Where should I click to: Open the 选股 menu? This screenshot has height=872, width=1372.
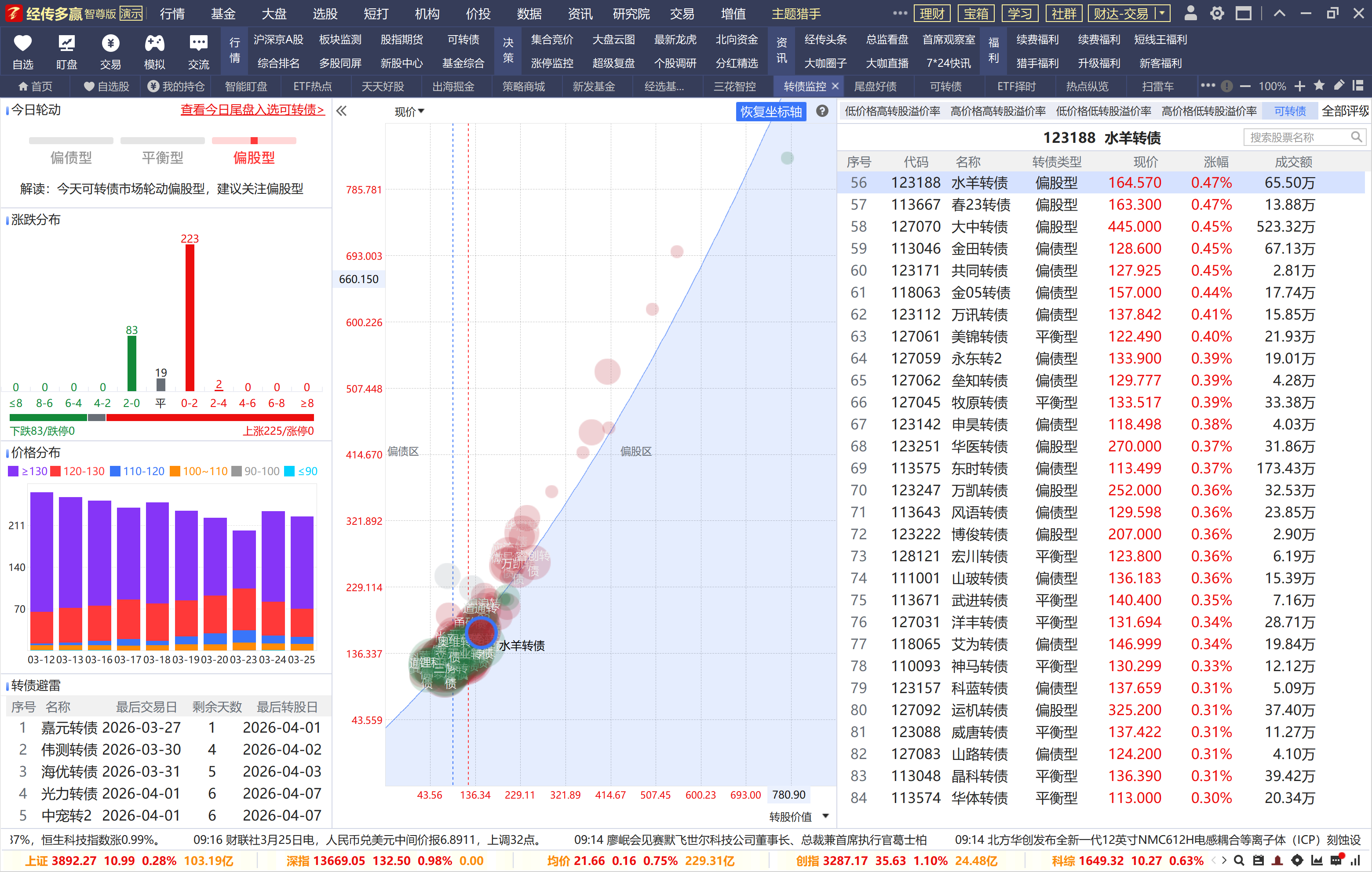325,14
